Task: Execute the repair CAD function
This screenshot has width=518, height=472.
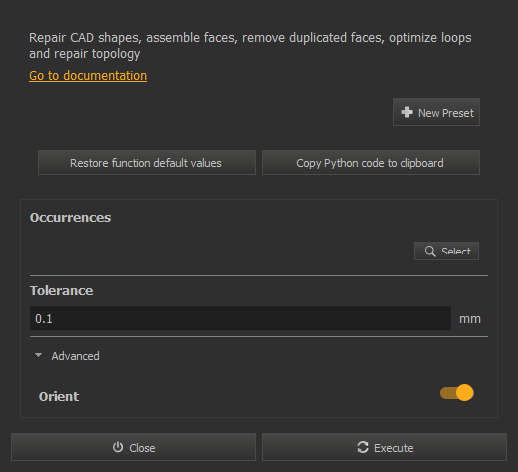Action: [x=384, y=447]
